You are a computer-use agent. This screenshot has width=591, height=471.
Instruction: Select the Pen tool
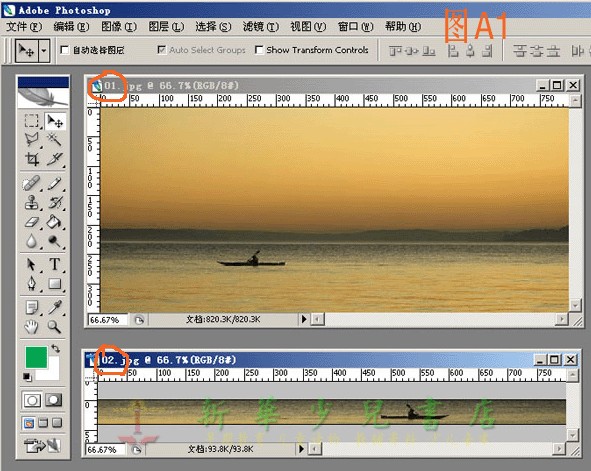pos(32,283)
